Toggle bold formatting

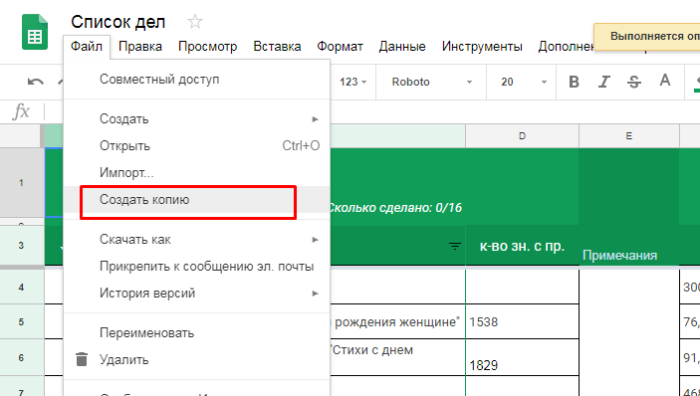[x=574, y=82]
